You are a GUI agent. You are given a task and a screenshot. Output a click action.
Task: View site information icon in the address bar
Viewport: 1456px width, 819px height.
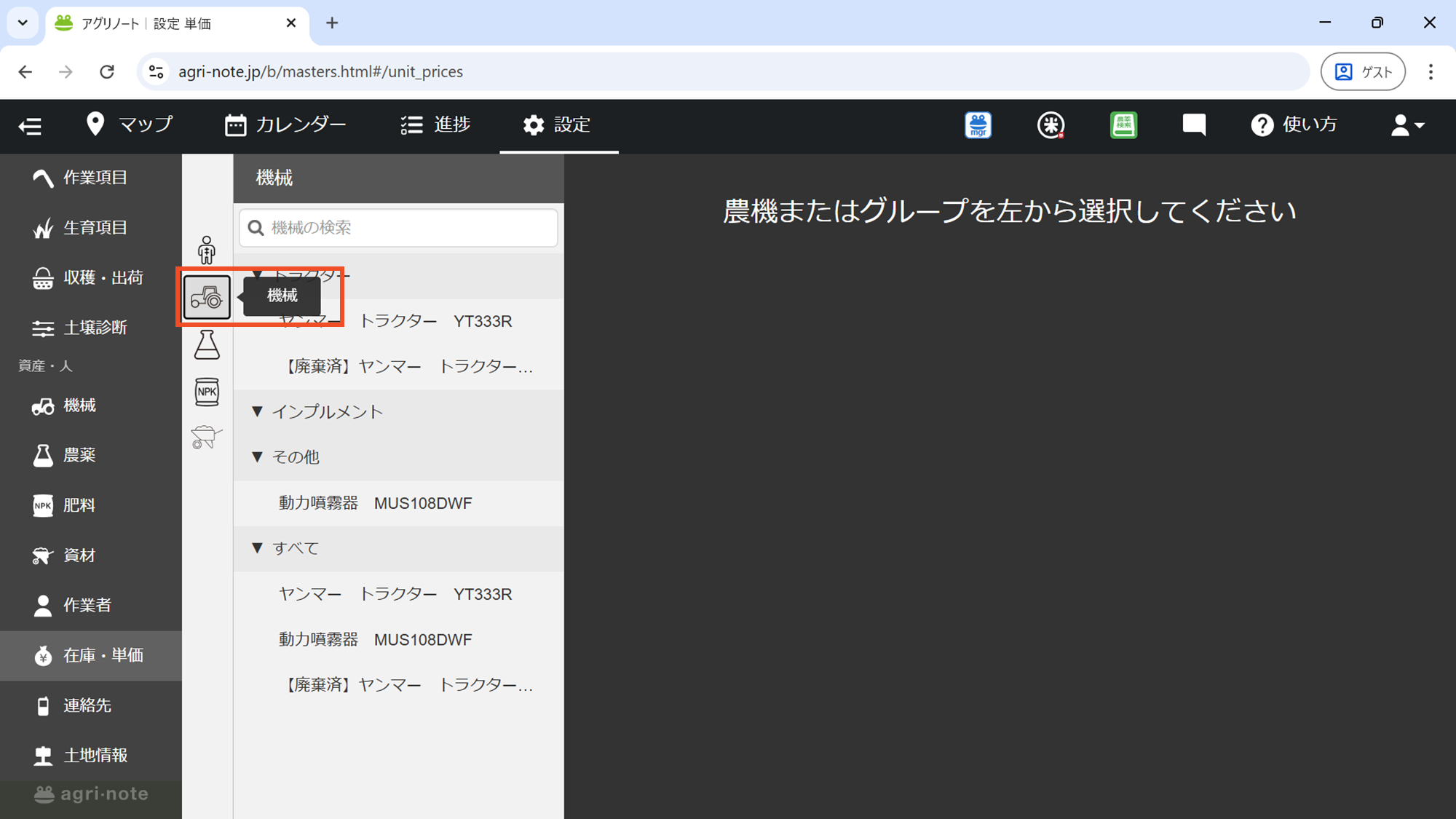[x=156, y=71]
